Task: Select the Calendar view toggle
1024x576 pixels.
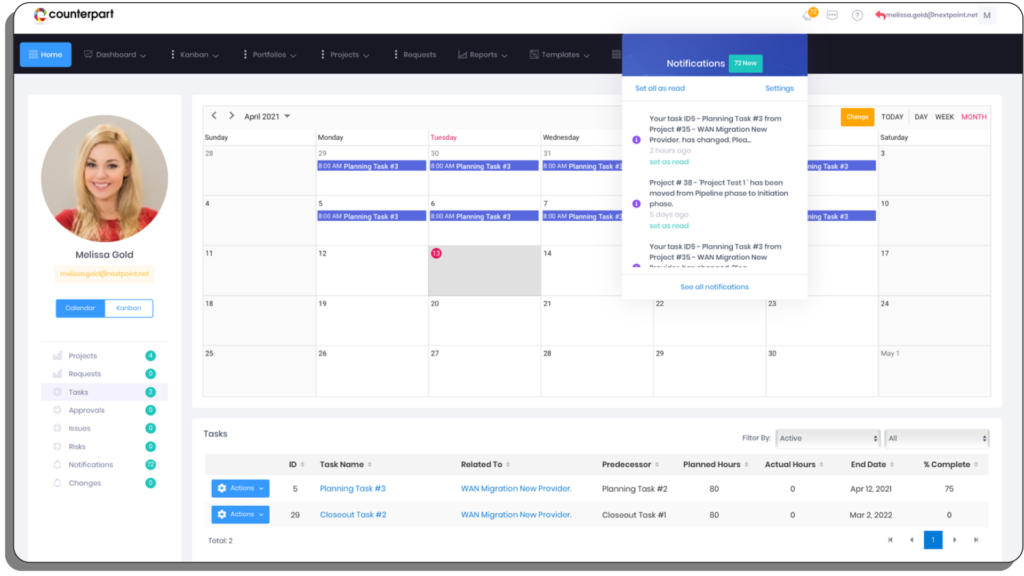Action: coord(80,308)
